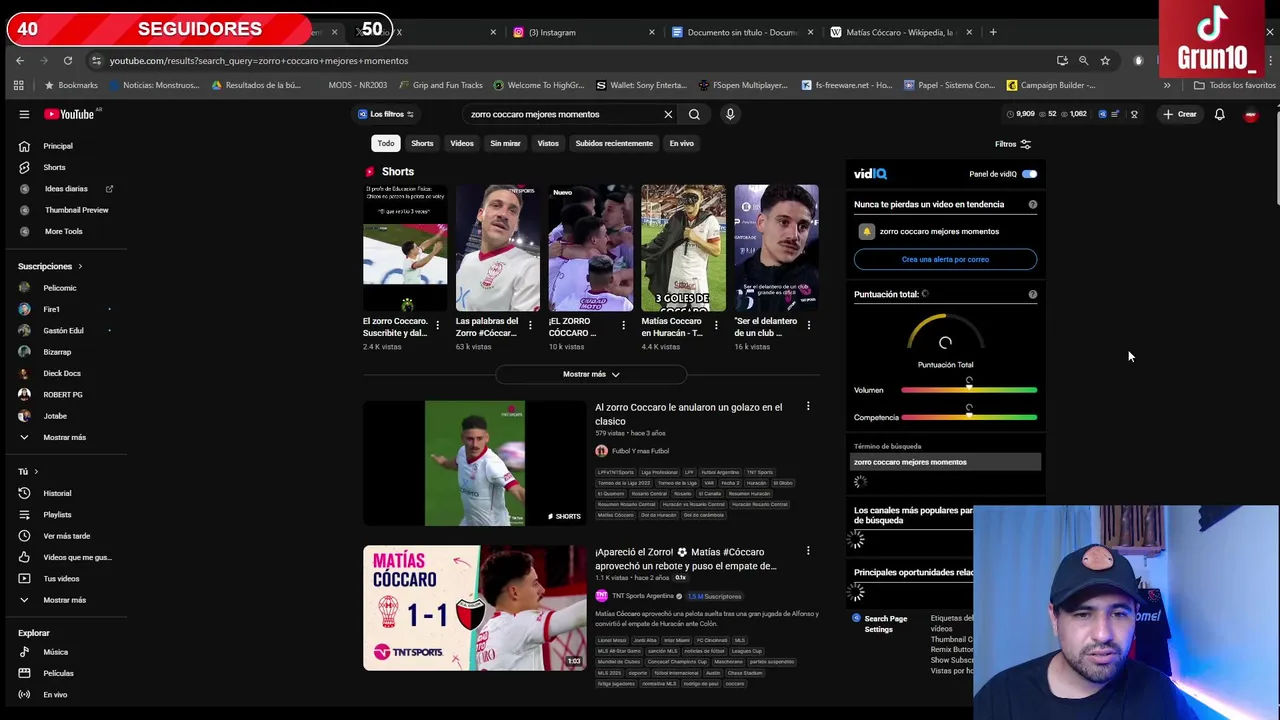
Task: Open the account avatar menu
Action: pos(1250,115)
